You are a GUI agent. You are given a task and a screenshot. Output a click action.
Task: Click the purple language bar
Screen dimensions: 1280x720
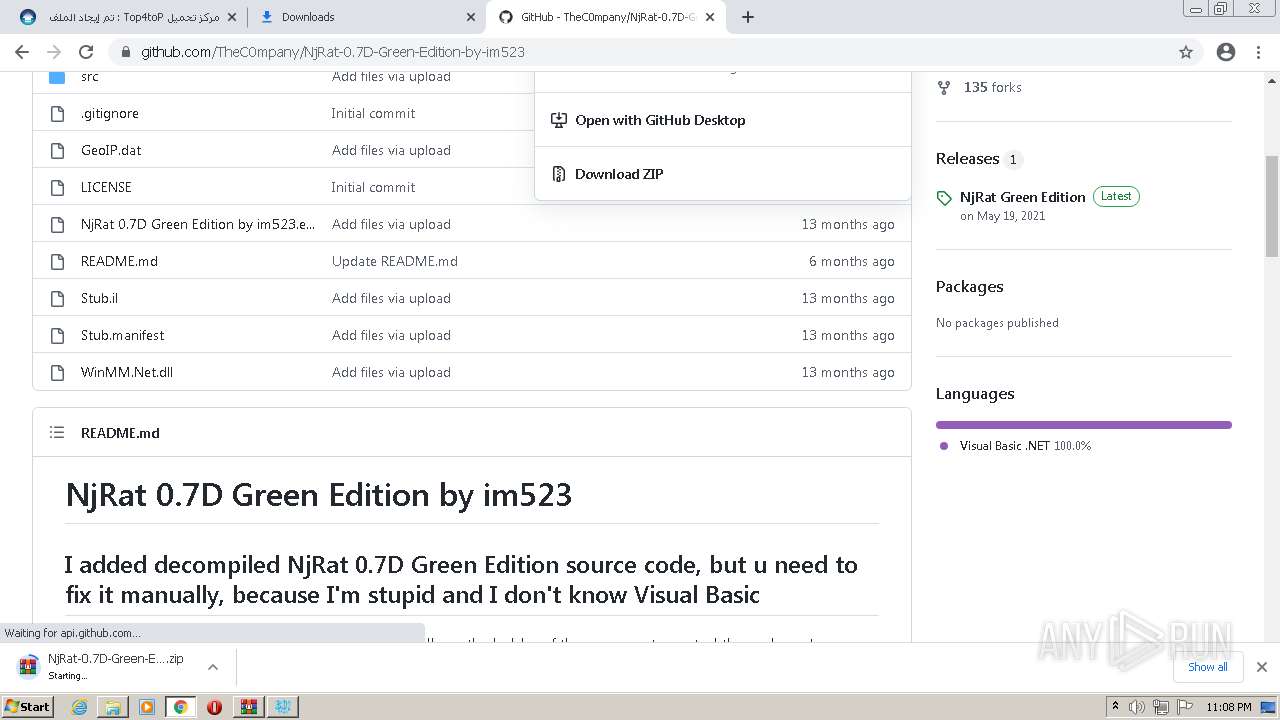coord(1084,425)
